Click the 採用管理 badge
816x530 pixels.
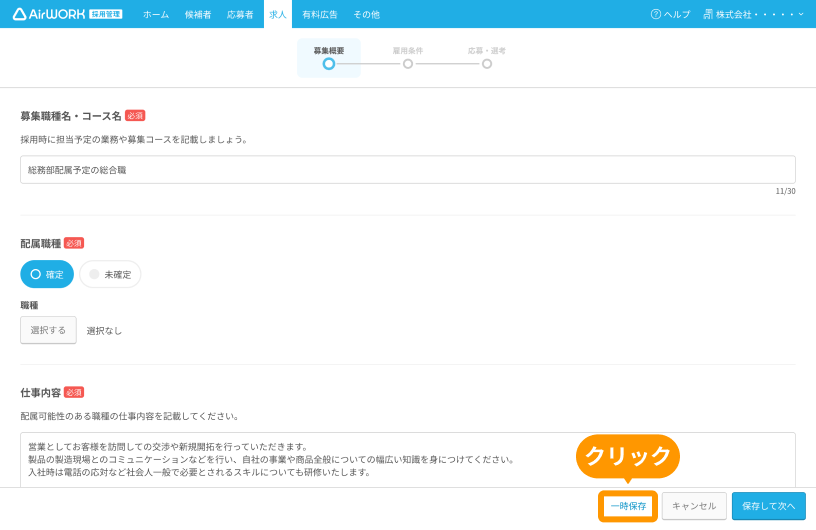click(106, 14)
